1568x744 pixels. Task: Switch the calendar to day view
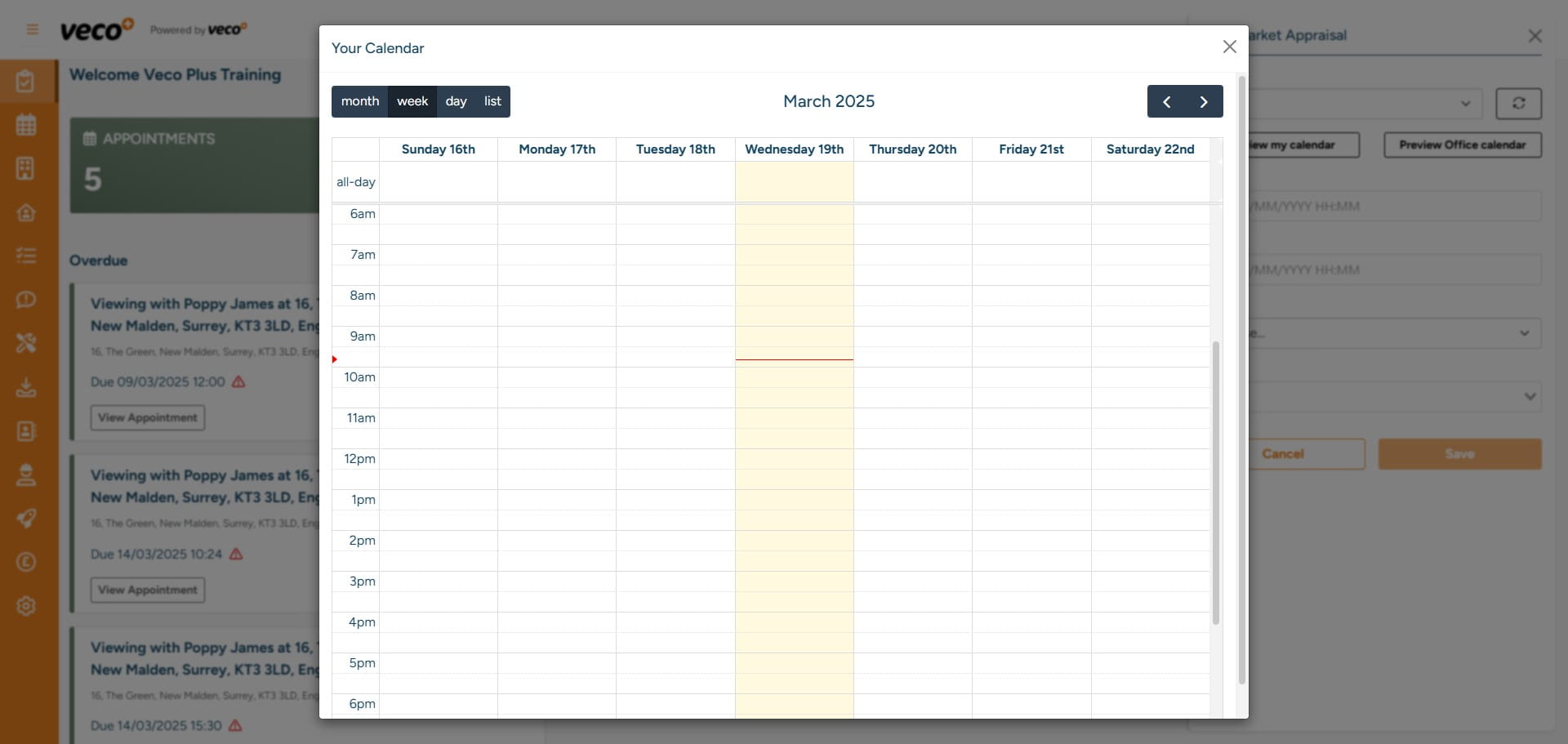456,101
